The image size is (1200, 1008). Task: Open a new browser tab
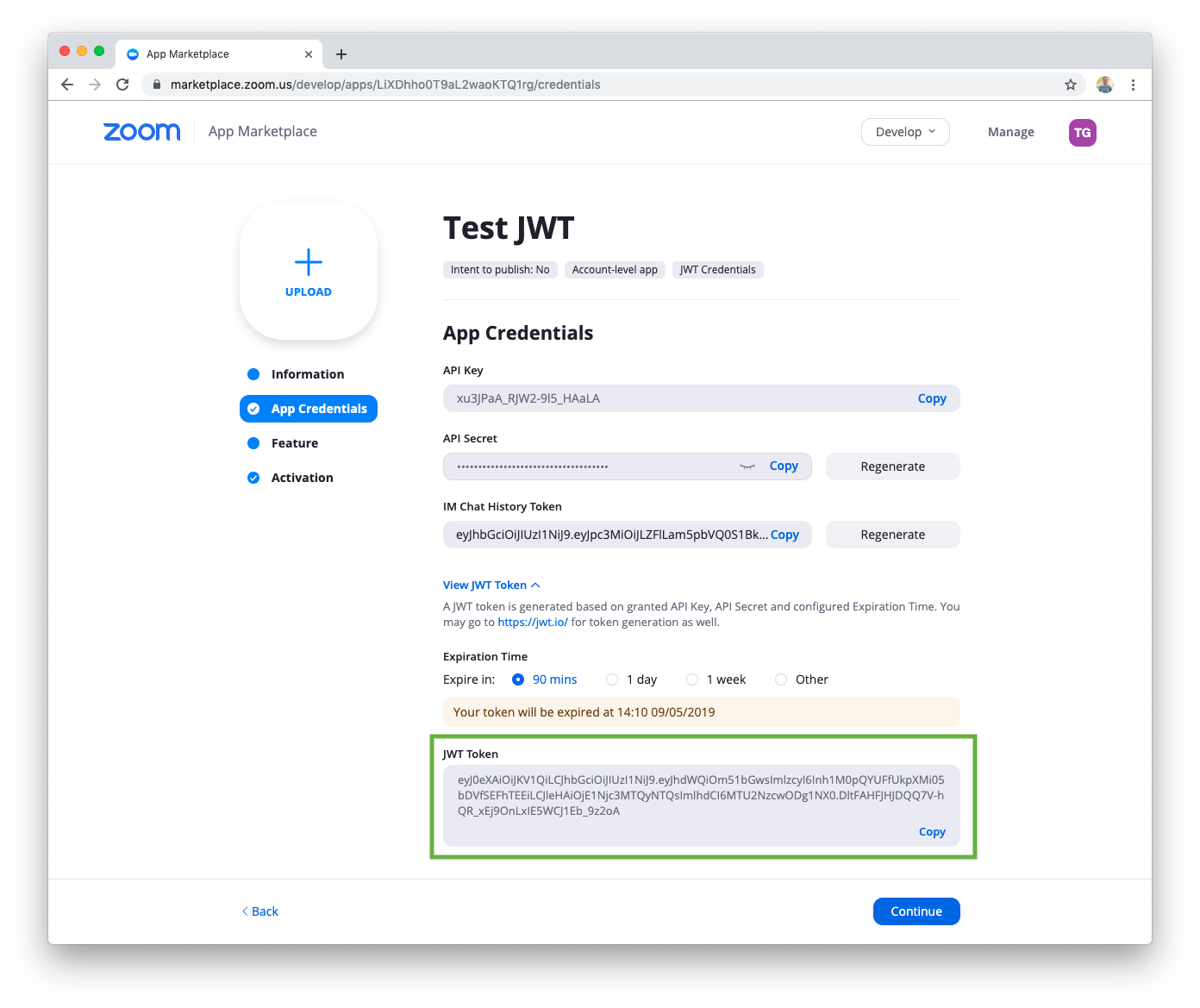click(x=341, y=54)
